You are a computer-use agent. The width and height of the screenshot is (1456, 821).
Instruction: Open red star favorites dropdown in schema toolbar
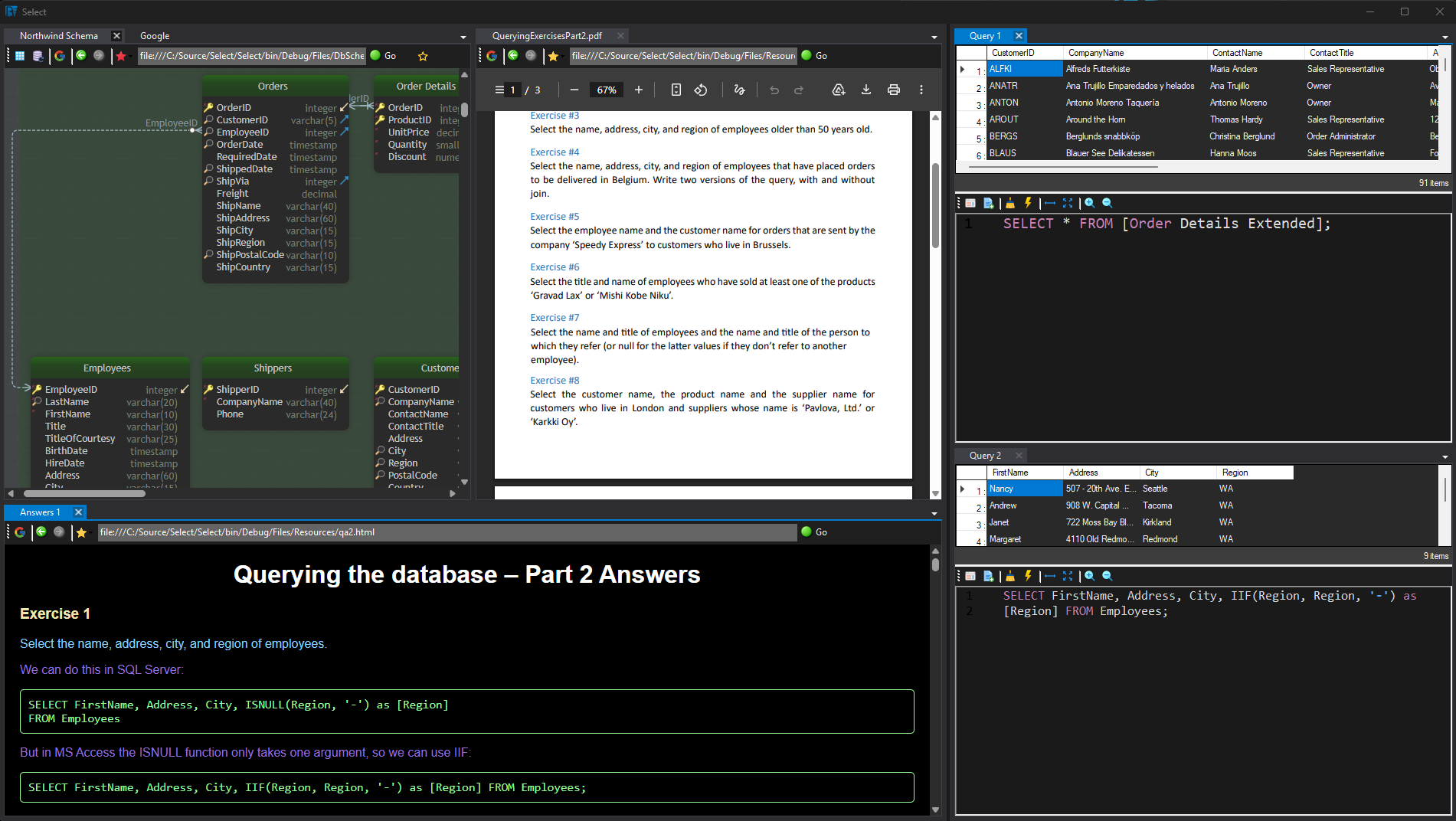click(x=121, y=56)
